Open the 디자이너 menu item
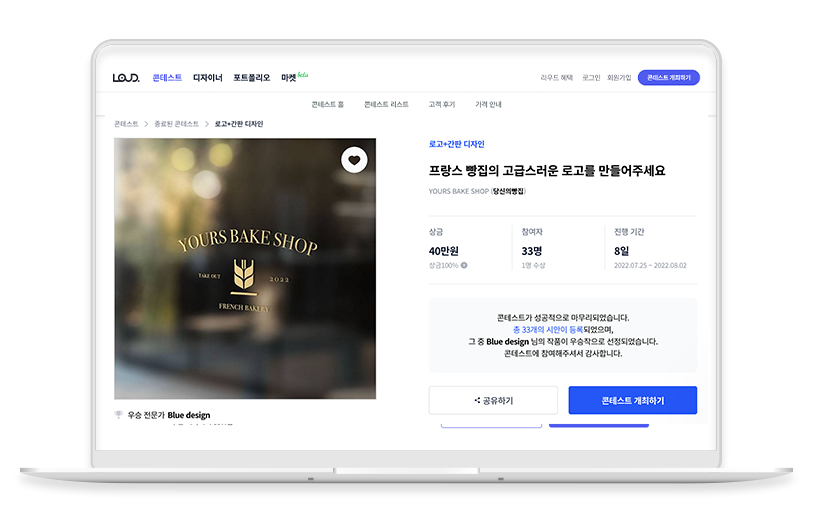This screenshot has height=522, width=813. [x=207, y=78]
